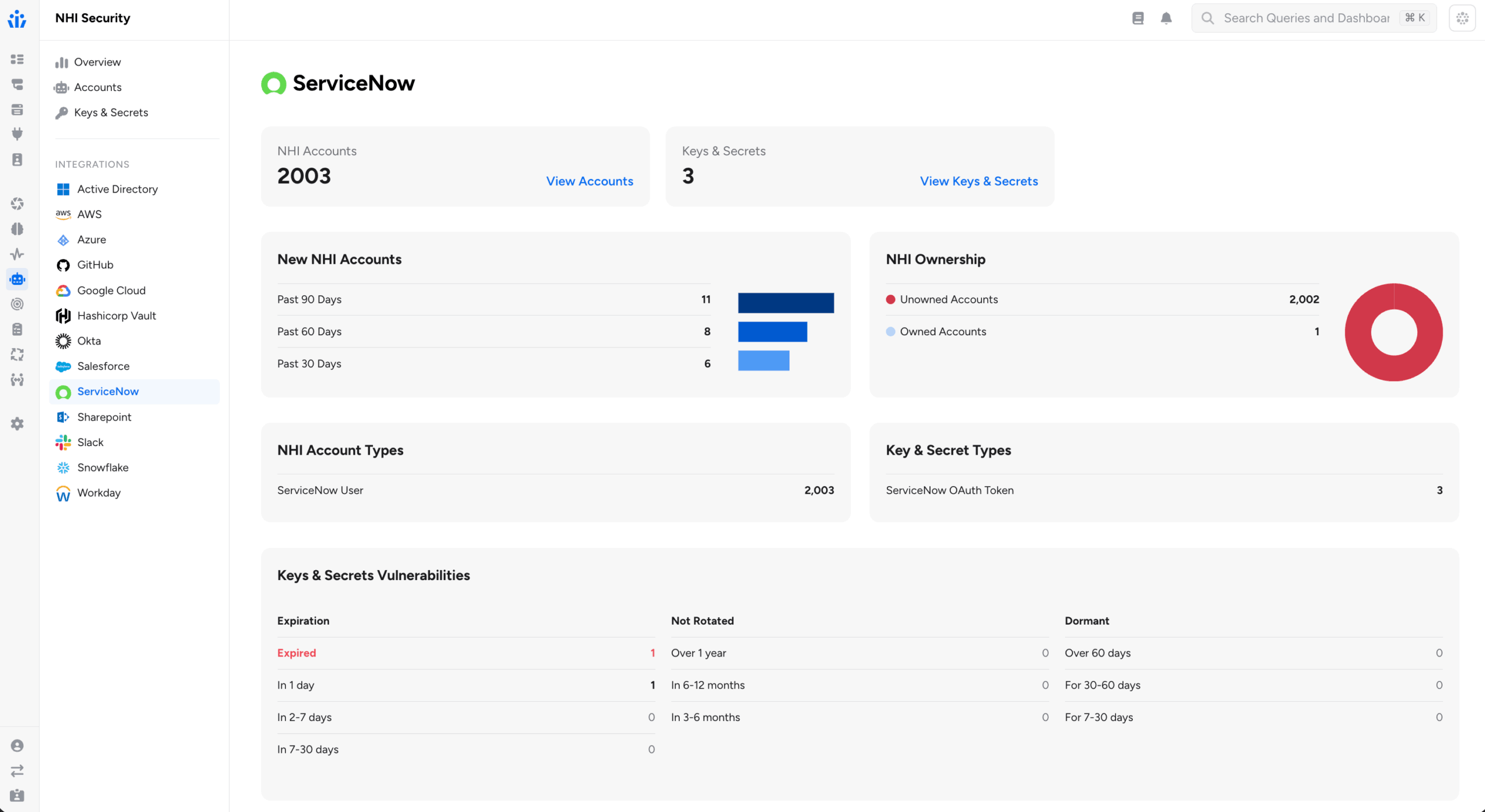The height and width of the screenshot is (812, 1485).
Task: Open the Overview menu item
Action: [x=97, y=62]
